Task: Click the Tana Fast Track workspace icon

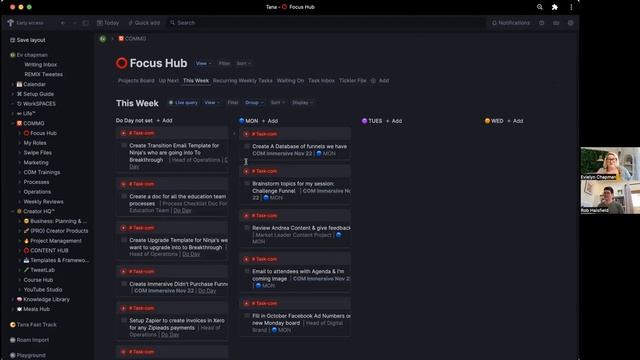Action: 13,325
